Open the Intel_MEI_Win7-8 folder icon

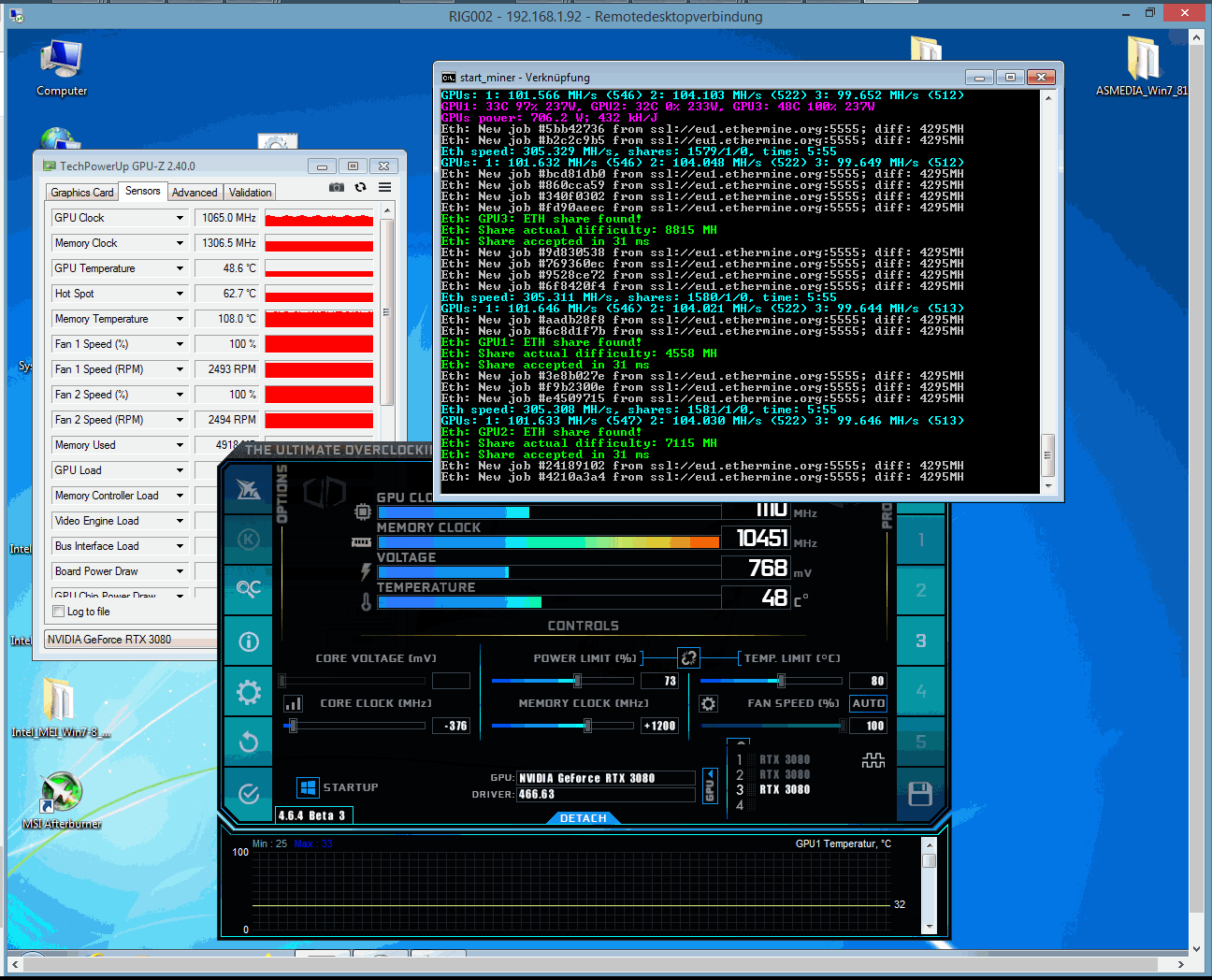[x=59, y=709]
